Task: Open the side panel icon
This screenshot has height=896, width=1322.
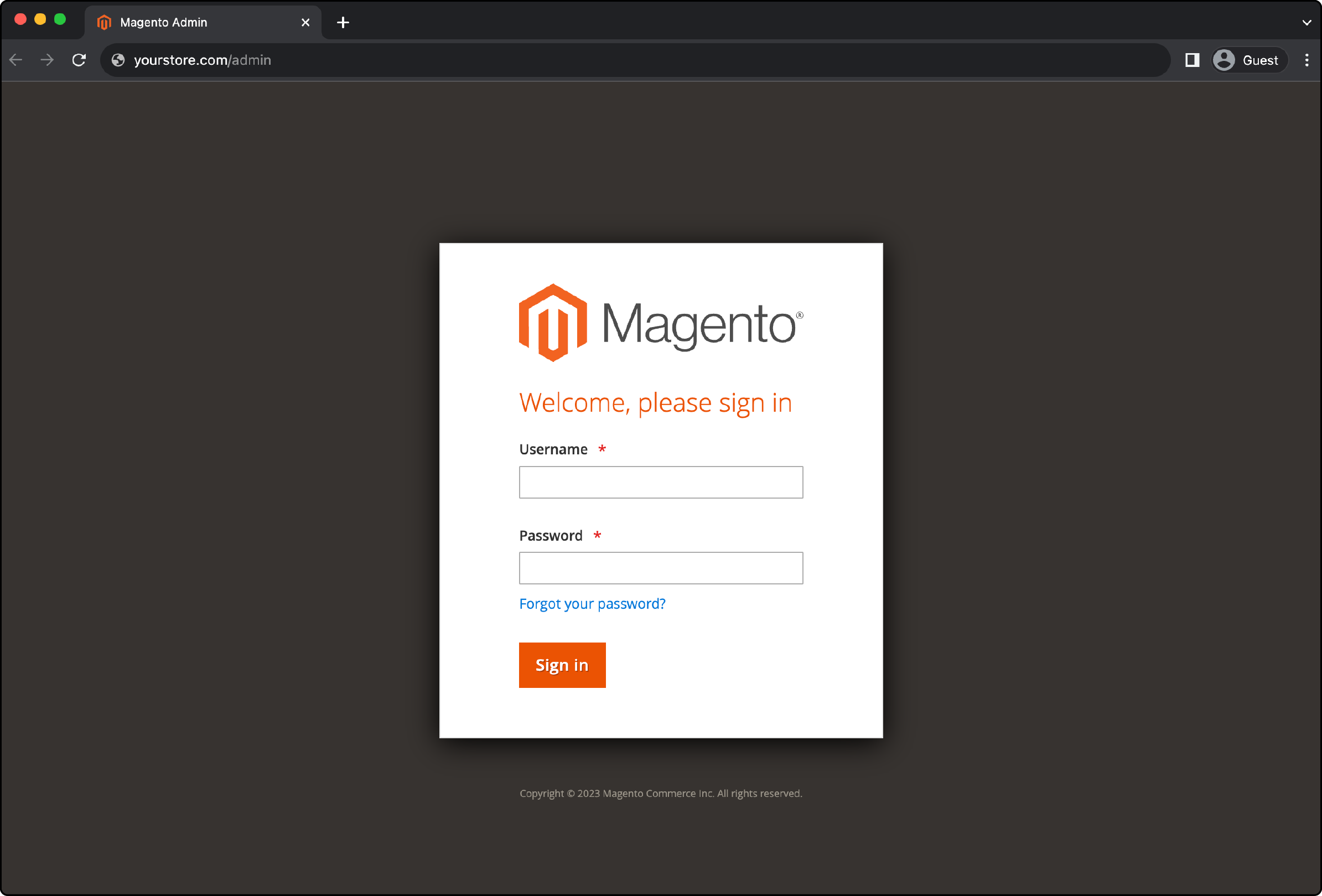Action: (1193, 60)
